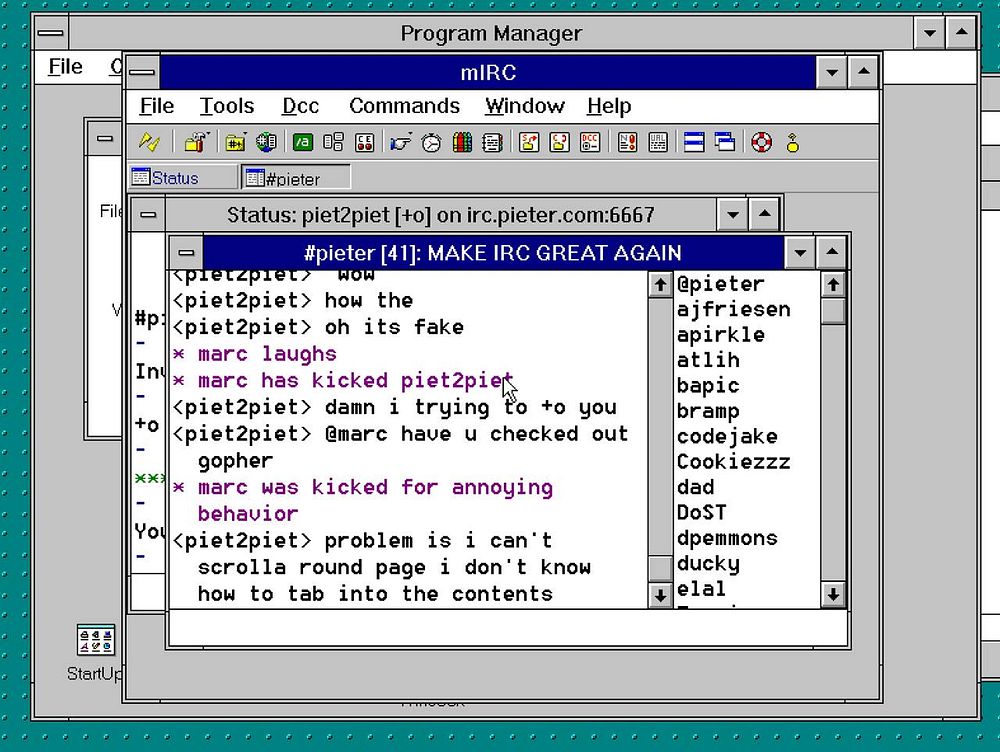Open the notify list icon
Screen dimensions: 1000x752
tap(627, 142)
